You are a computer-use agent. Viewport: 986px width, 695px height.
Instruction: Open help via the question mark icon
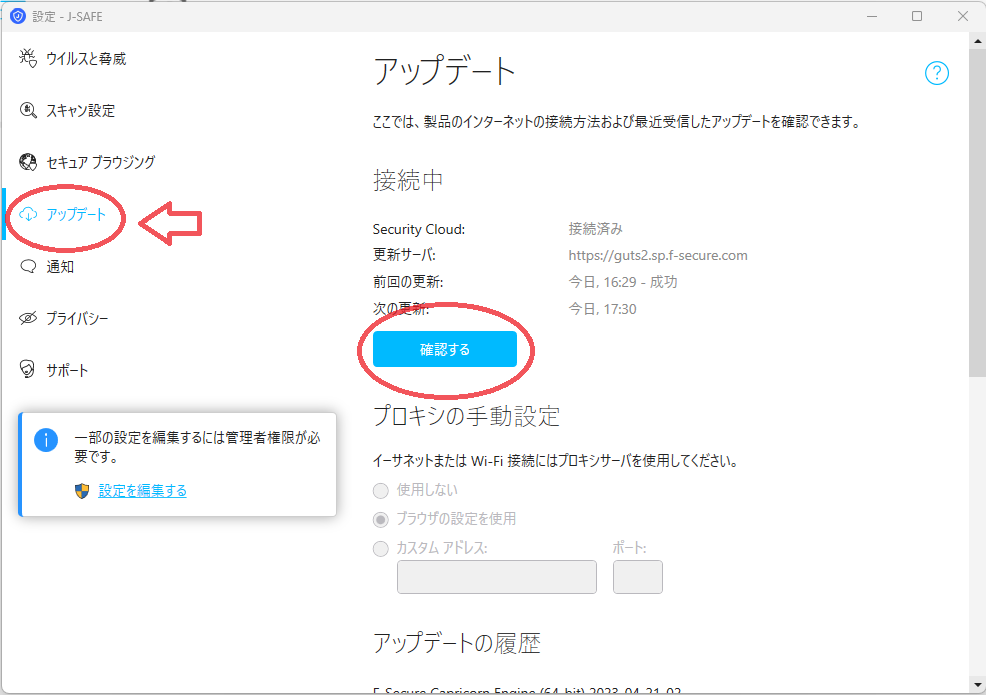(x=936, y=73)
